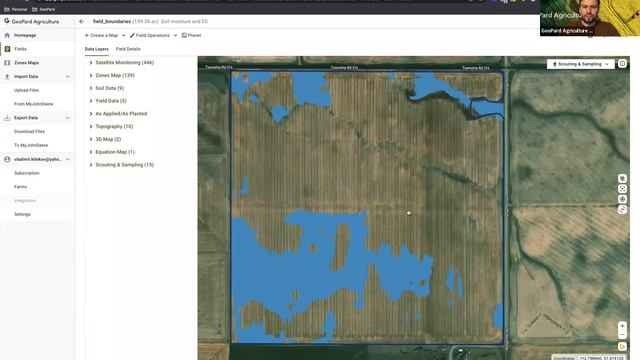Open the Personal bookmarks folder
Image resolution: width=640 pixels, height=360 pixels.
pyautogui.click(x=16, y=9)
